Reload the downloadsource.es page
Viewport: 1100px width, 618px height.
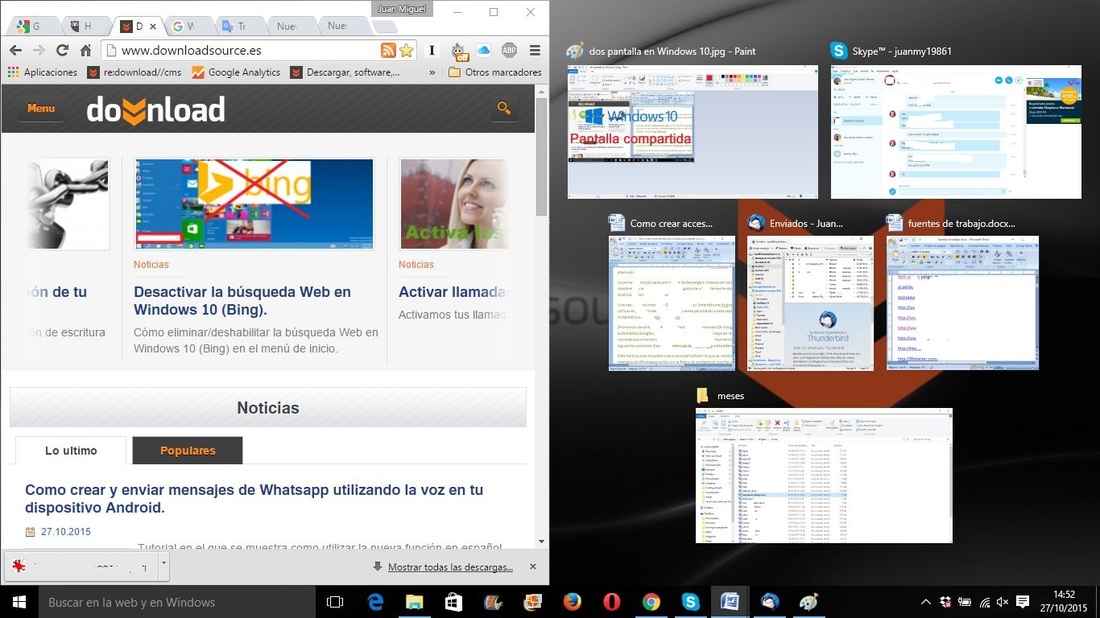(x=62, y=50)
